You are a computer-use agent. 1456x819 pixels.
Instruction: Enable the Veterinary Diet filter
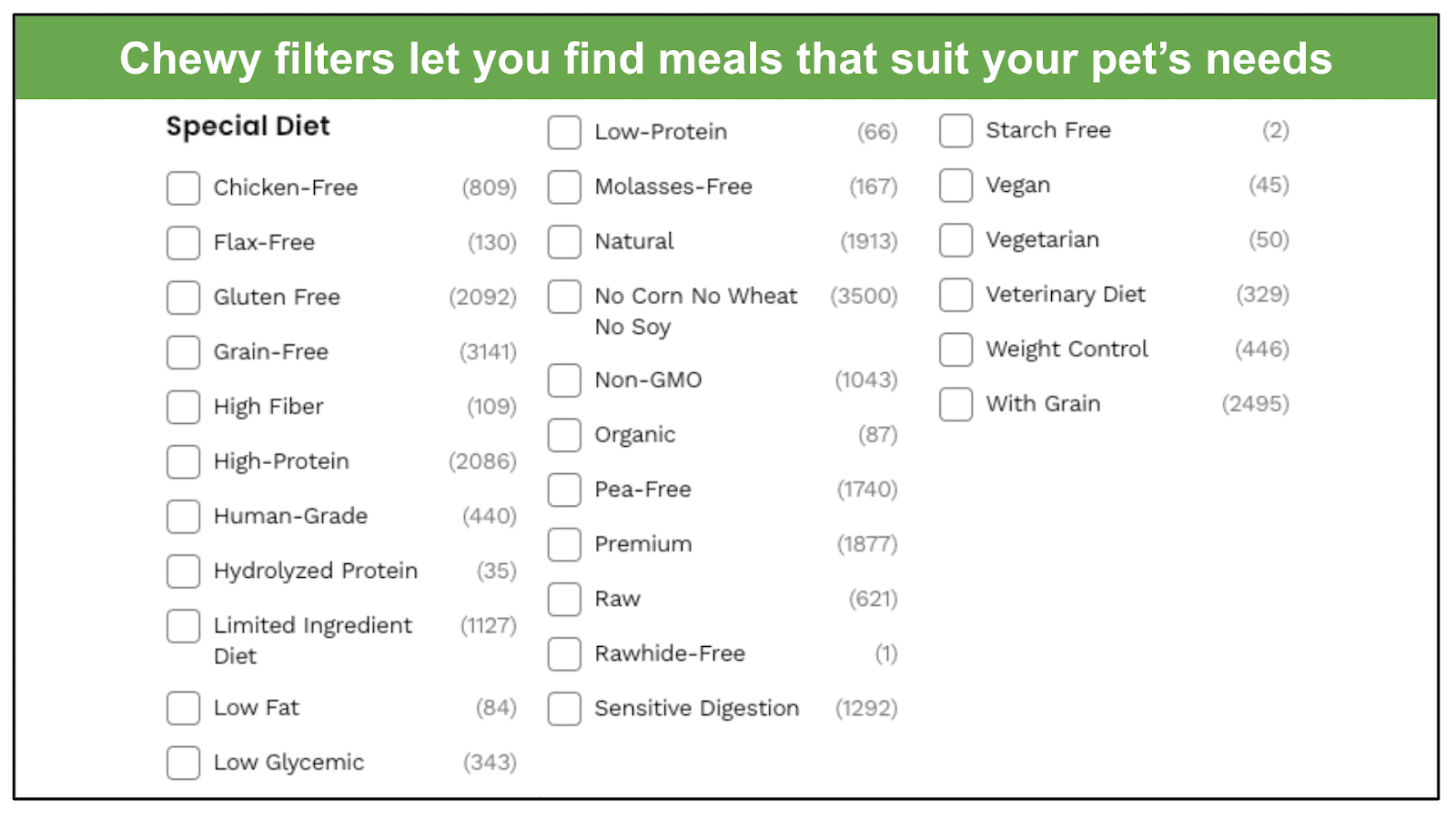955,295
